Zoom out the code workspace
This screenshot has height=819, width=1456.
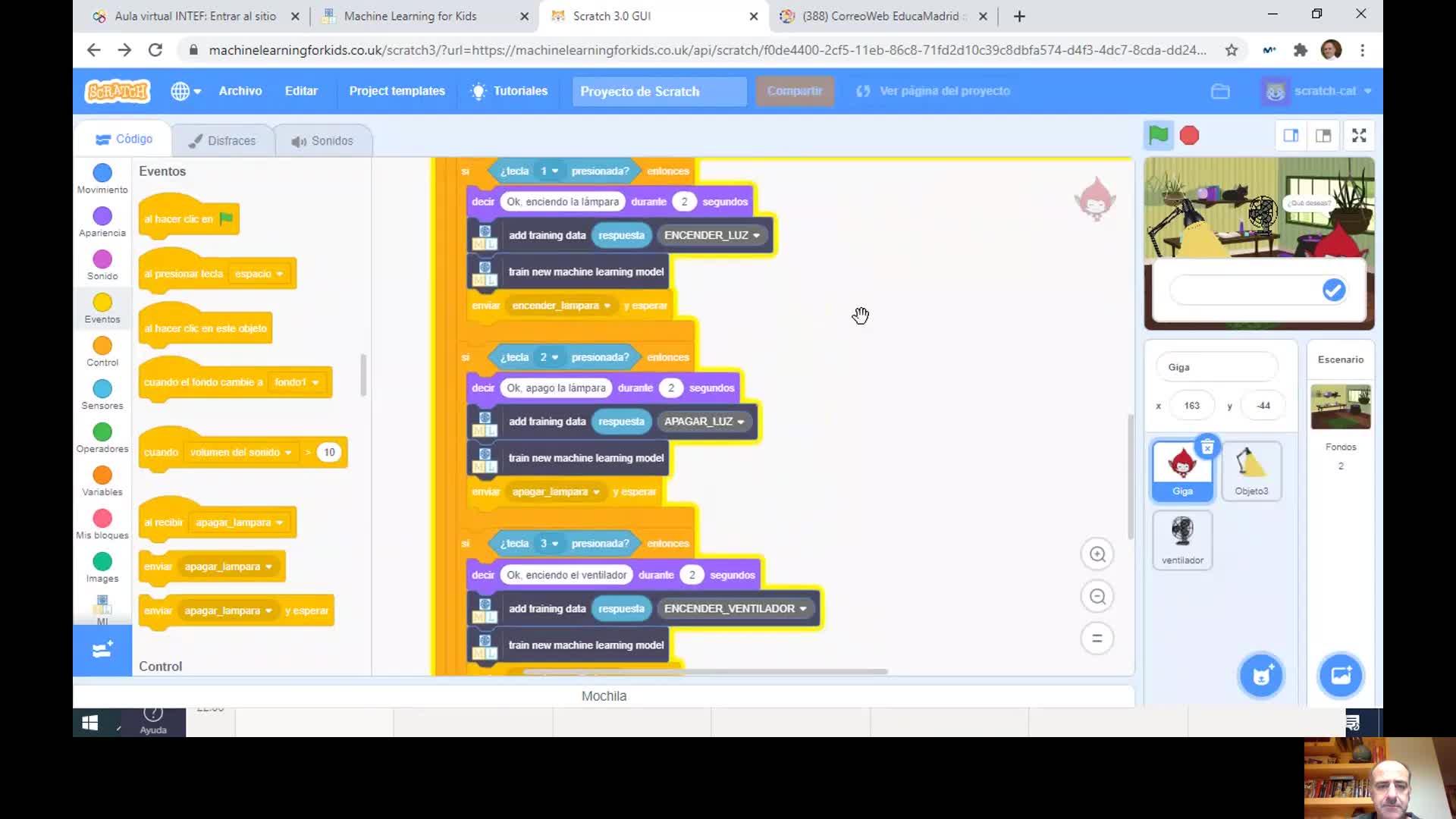1097,597
